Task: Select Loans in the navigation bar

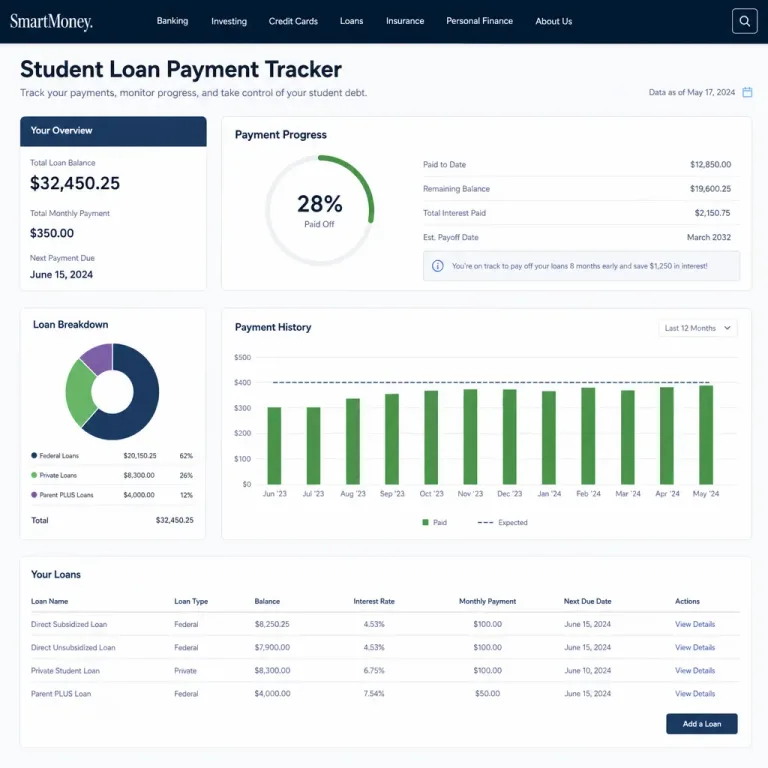Action: click(352, 21)
